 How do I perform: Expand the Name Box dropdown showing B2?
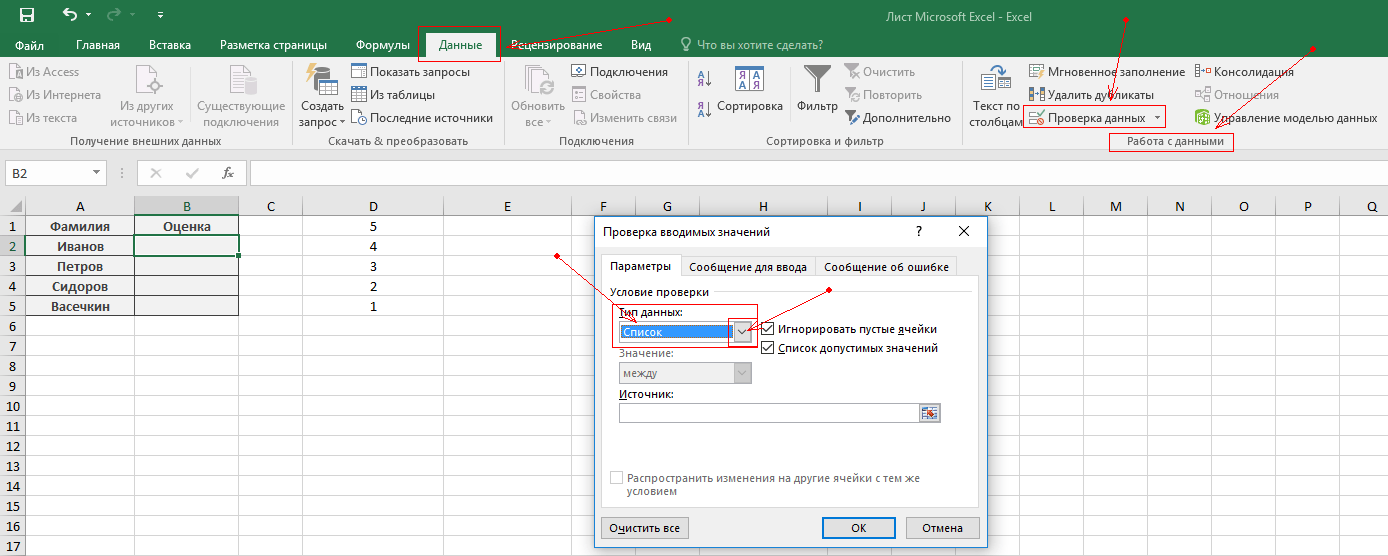pos(97,173)
